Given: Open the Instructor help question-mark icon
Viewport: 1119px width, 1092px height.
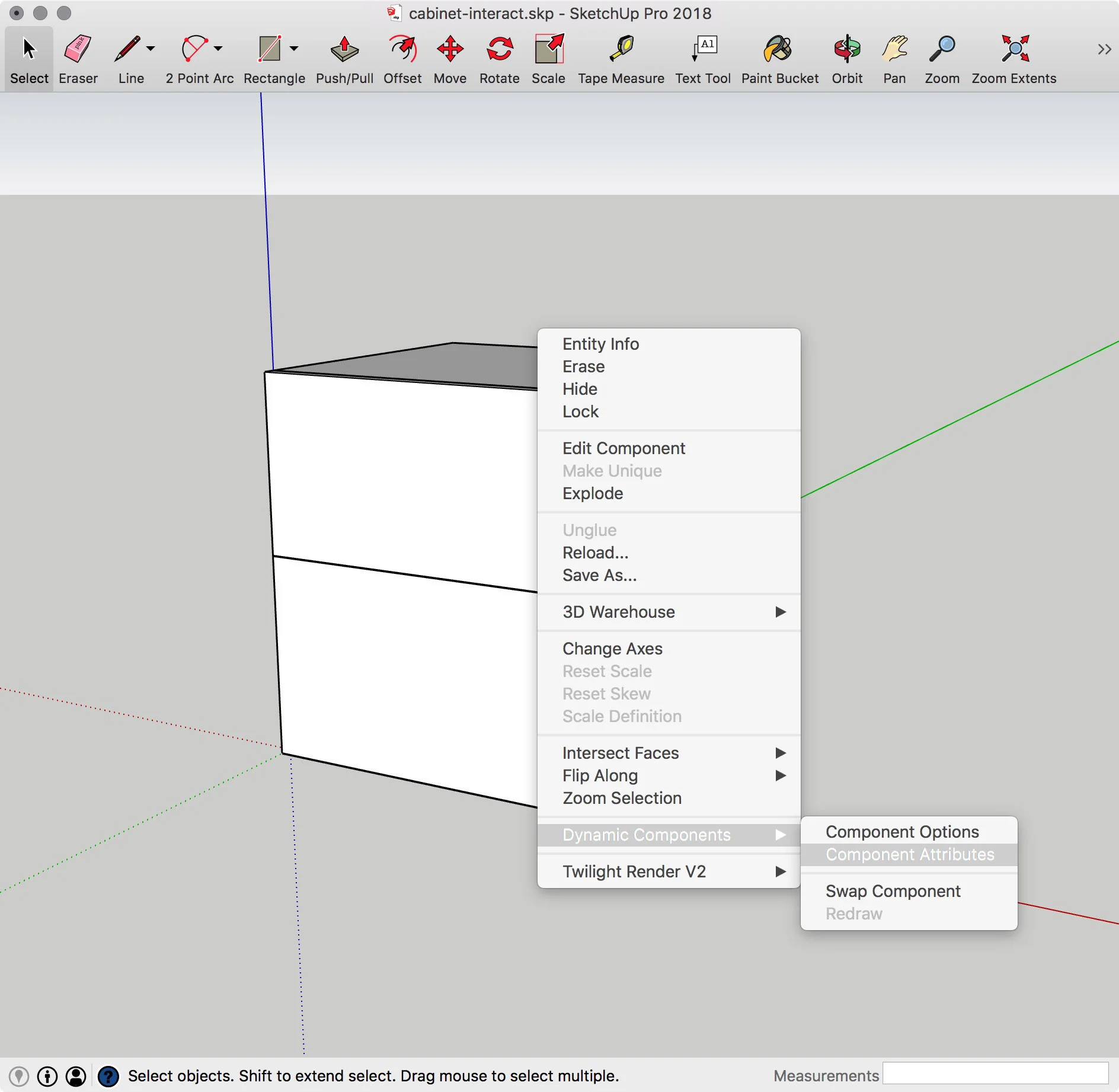Looking at the screenshot, I should point(108,1076).
